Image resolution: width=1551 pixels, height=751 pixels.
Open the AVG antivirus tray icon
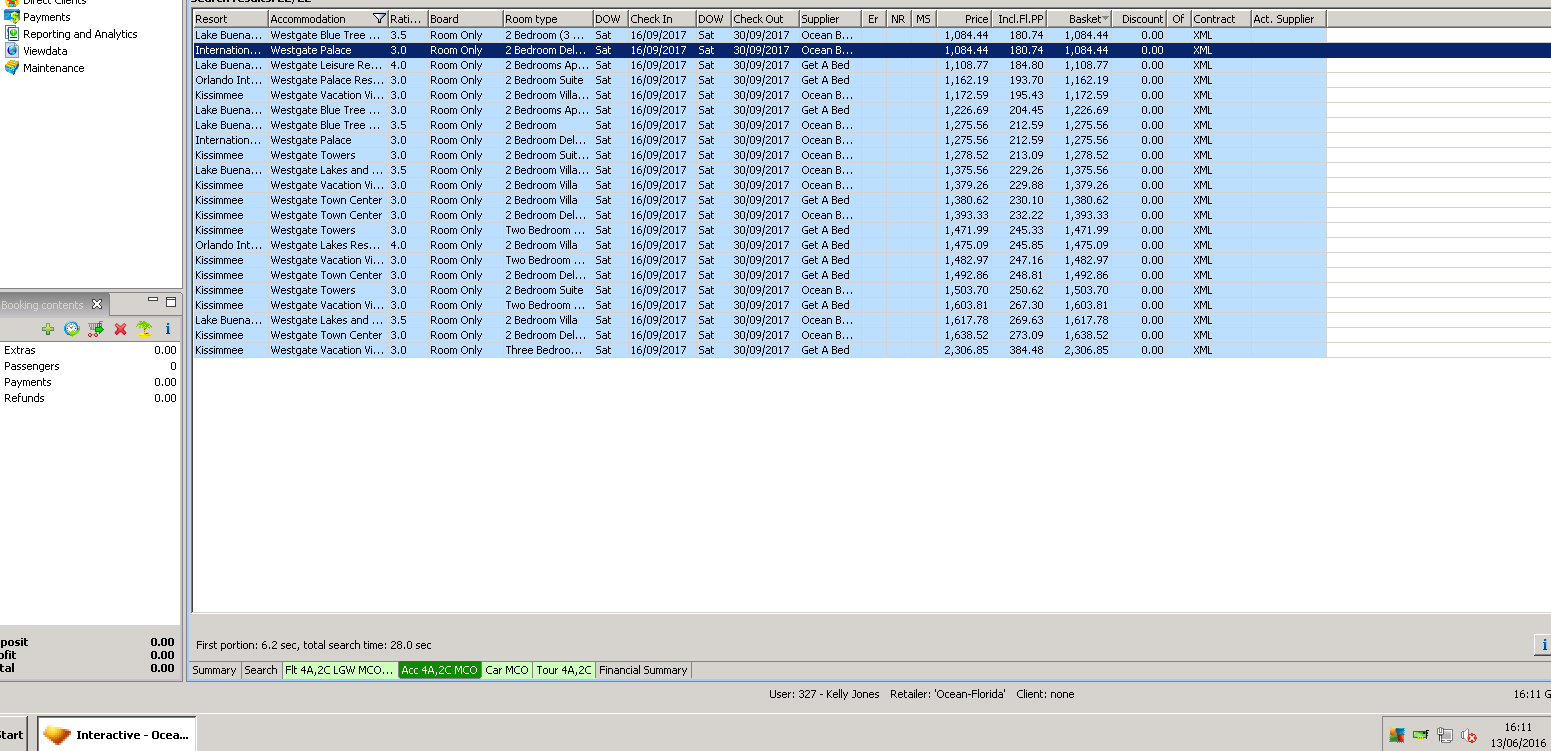[1397, 736]
